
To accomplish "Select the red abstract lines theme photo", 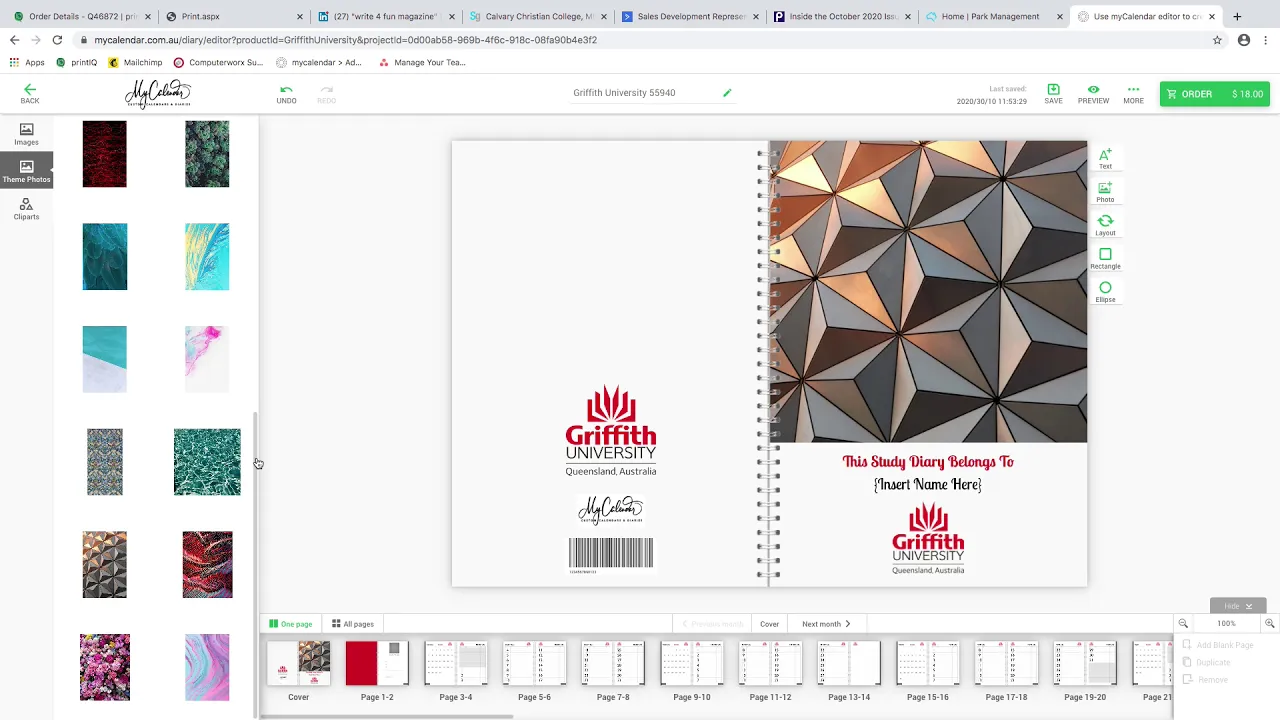I will (105, 154).
